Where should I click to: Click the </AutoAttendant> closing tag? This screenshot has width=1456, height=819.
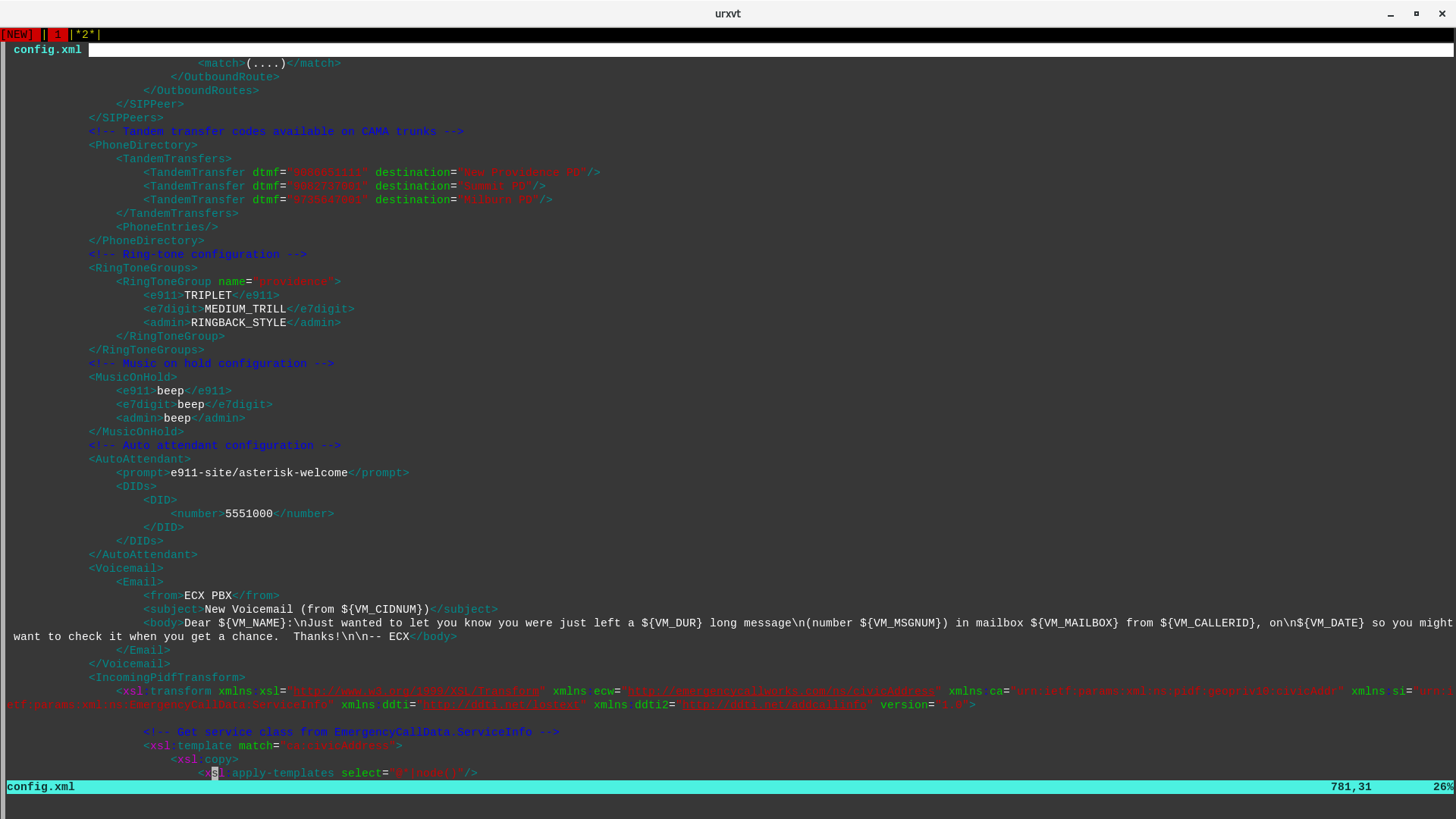tap(143, 555)
